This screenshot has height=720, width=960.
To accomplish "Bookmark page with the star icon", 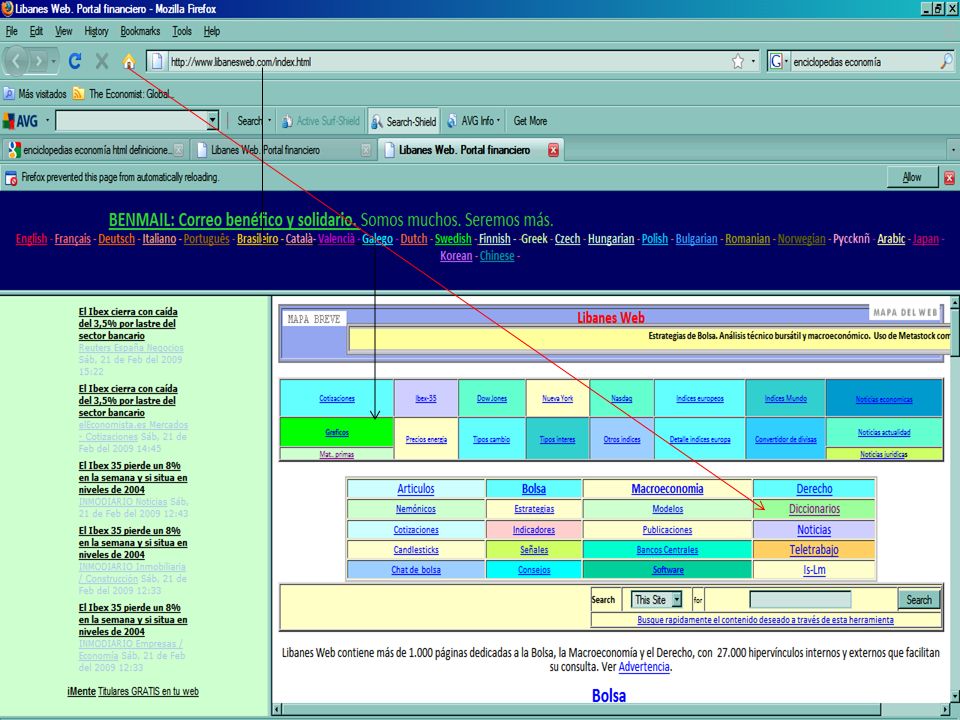I will click(x=738, y=61).
